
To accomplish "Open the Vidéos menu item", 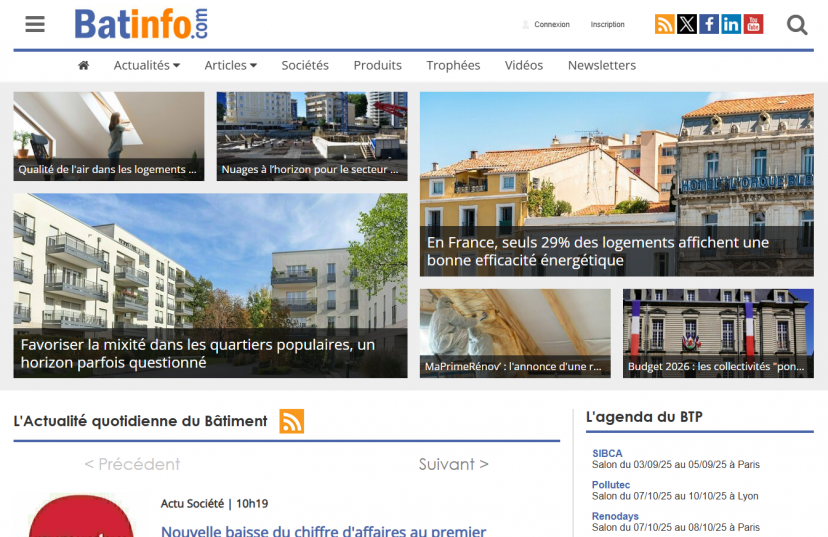I will pyautogui.click(x=524, y=65).
